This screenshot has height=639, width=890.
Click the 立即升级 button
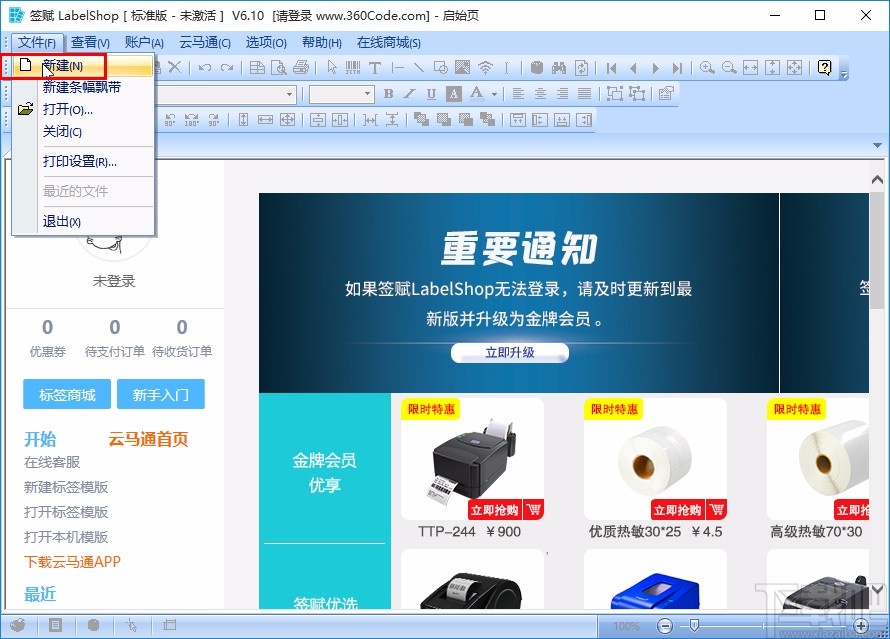click(x=509, y=352)
